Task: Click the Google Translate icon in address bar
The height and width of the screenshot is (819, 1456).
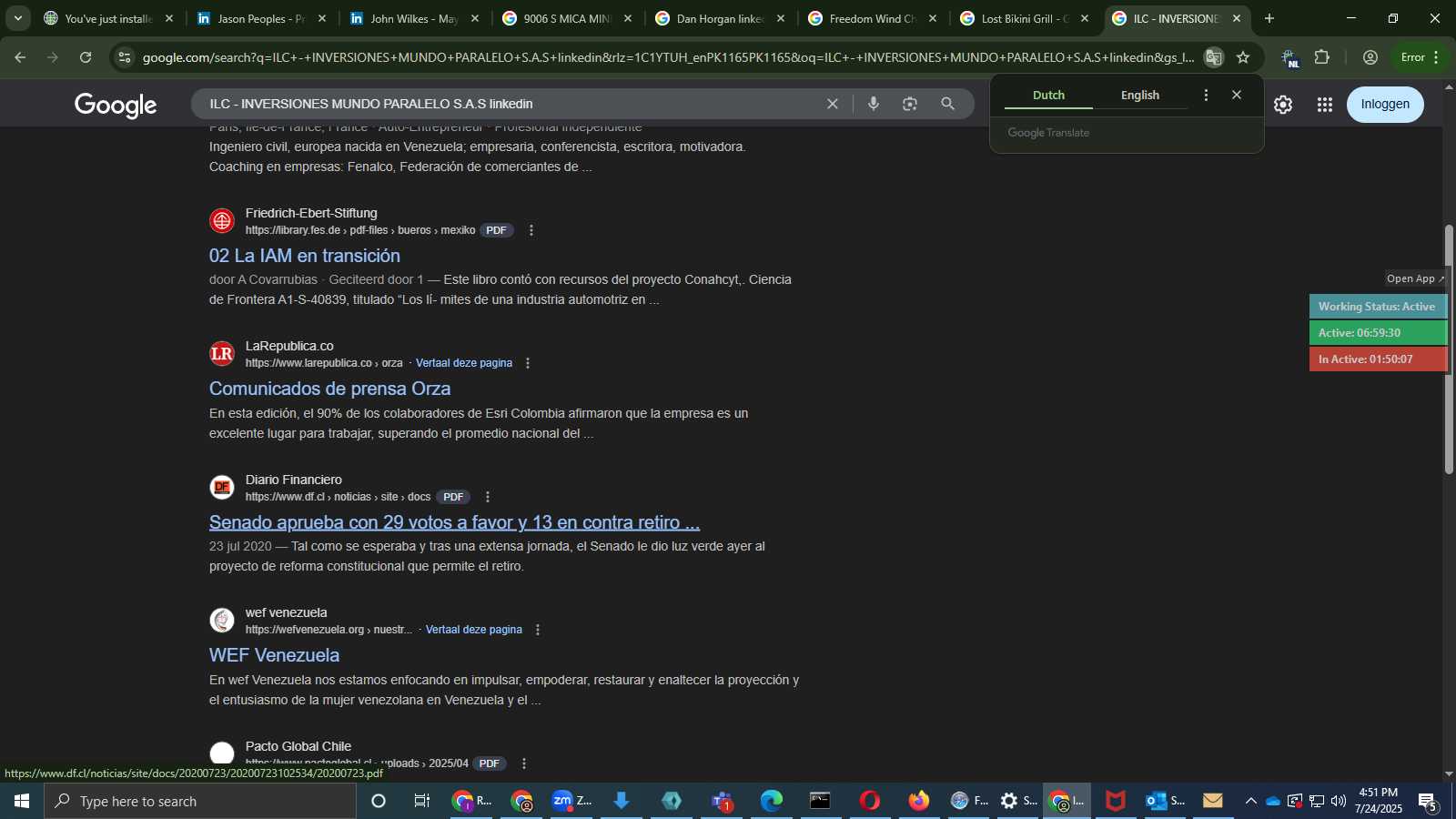Action: click(x=1214, y=57)
